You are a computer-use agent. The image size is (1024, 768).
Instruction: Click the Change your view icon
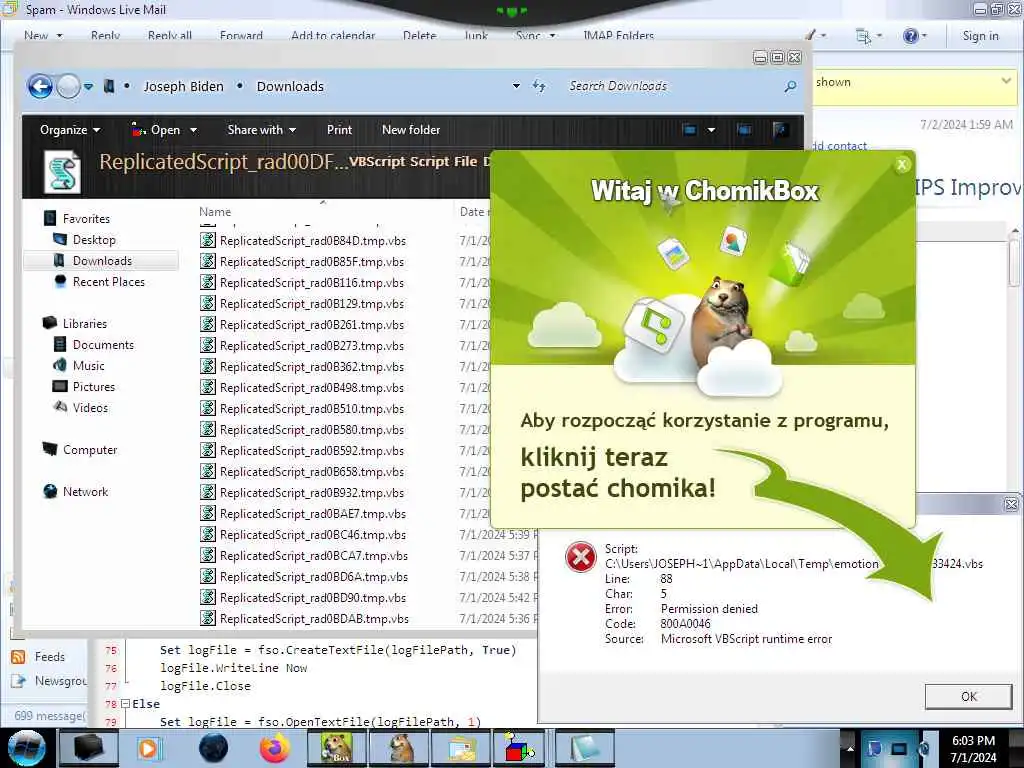pyautogui.click(x=690, y=130)
